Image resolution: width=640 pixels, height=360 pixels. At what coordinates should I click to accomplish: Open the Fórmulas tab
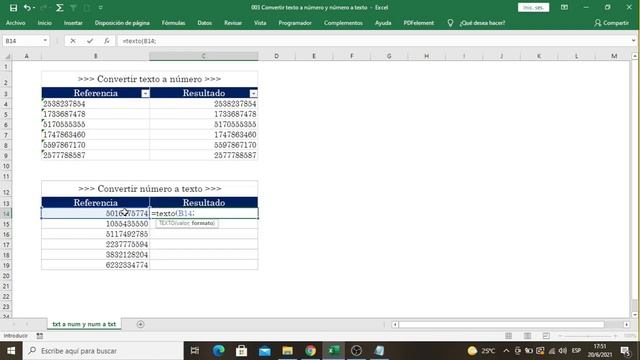pos(173,23)
